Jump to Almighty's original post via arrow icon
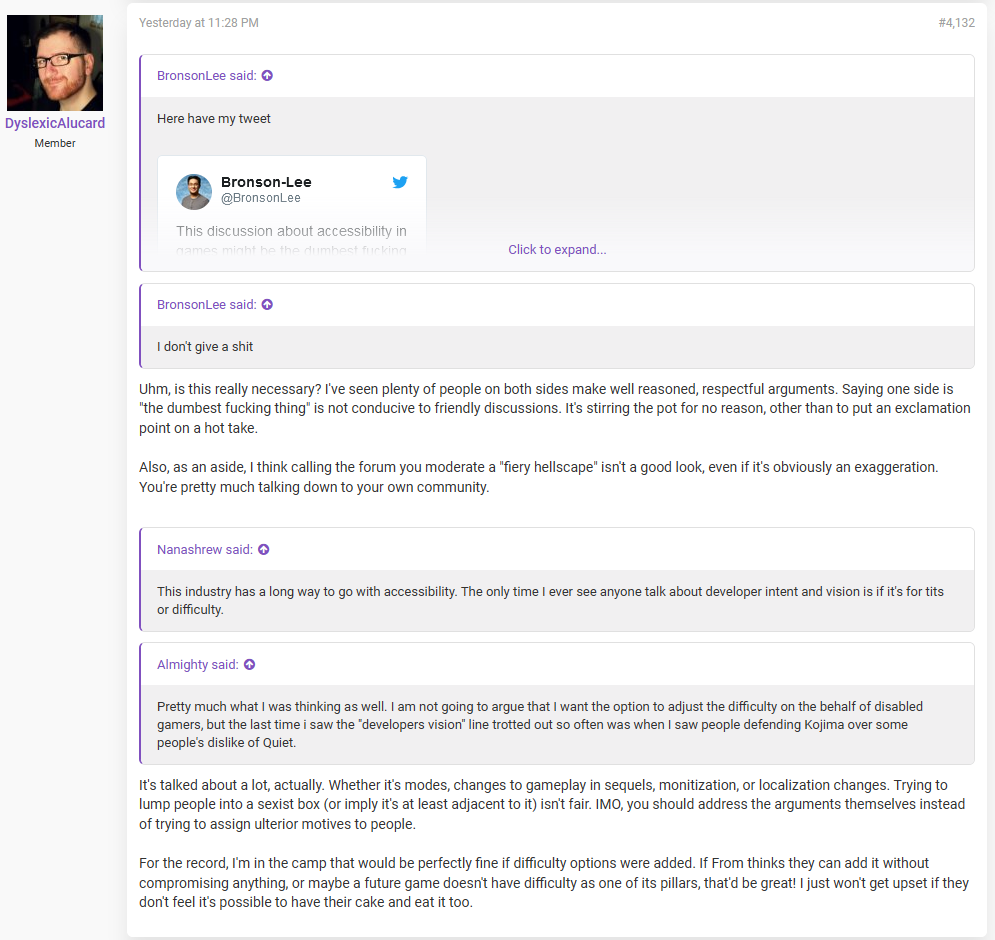Screen dimensions: 995x940 coord(249,665)
